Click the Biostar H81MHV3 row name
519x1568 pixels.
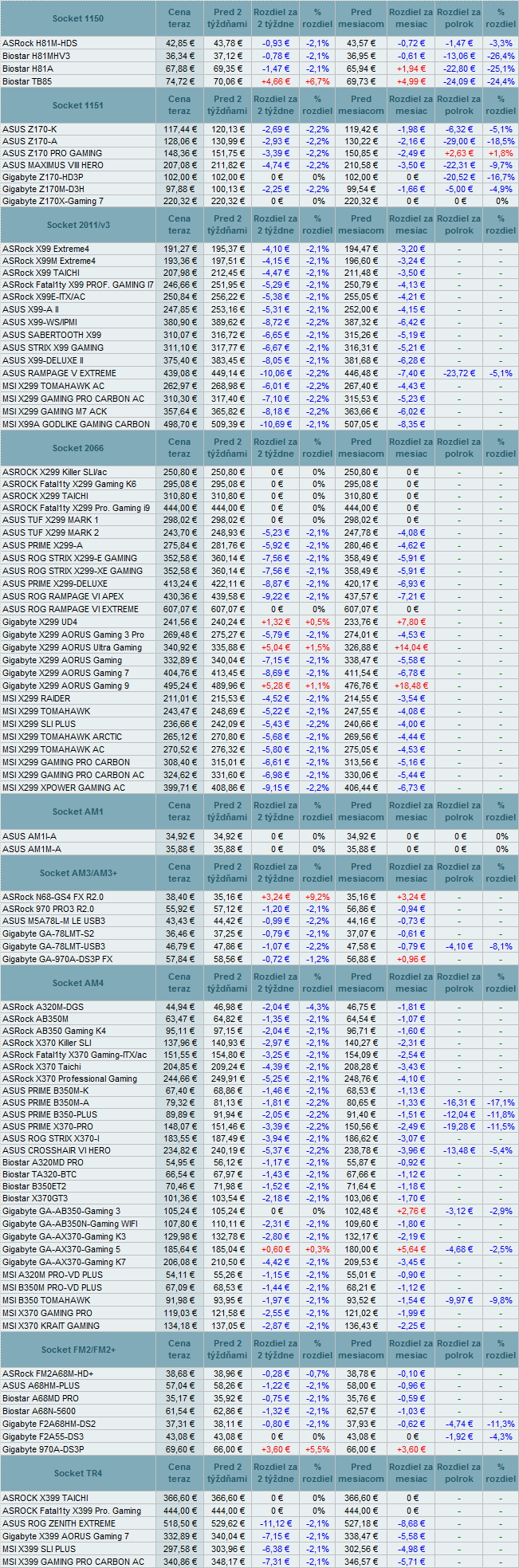[x=37, y=56]
